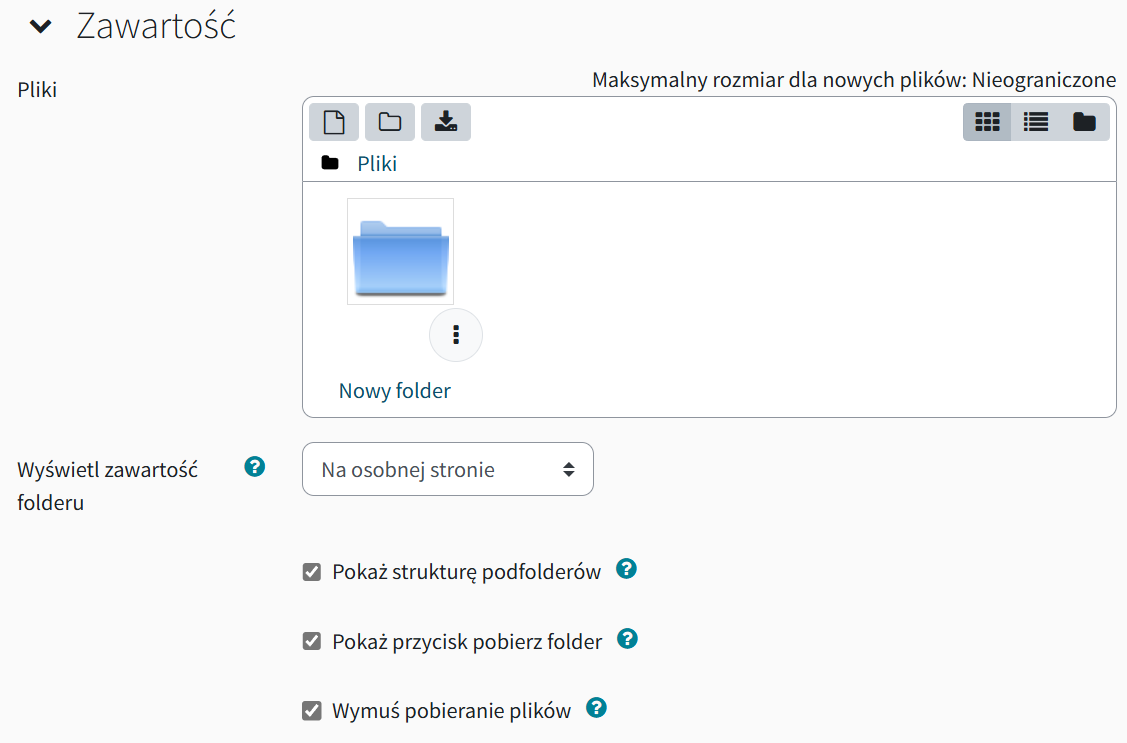
Task: Uncheck Pokaż strukturę podfolderów
Action: (x=312, y=572)
